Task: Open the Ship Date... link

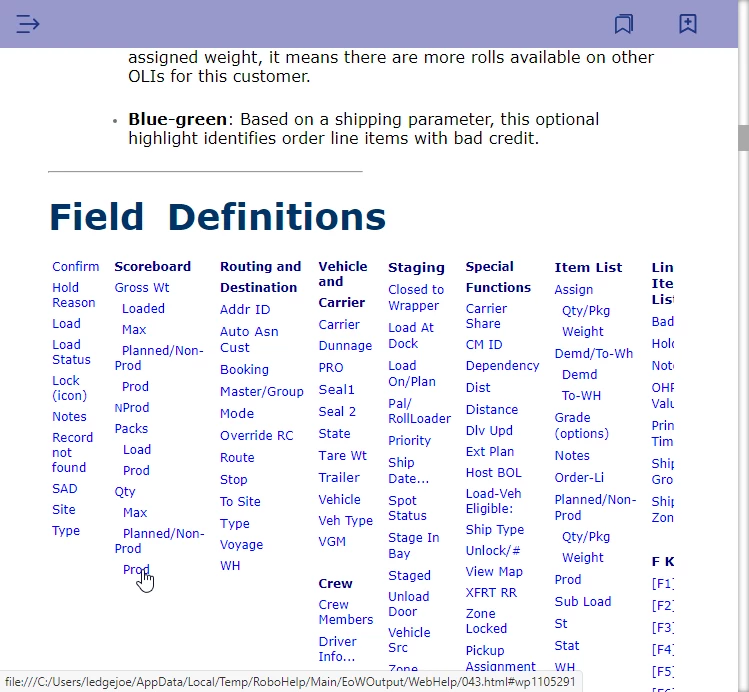Action: (409, 470)
